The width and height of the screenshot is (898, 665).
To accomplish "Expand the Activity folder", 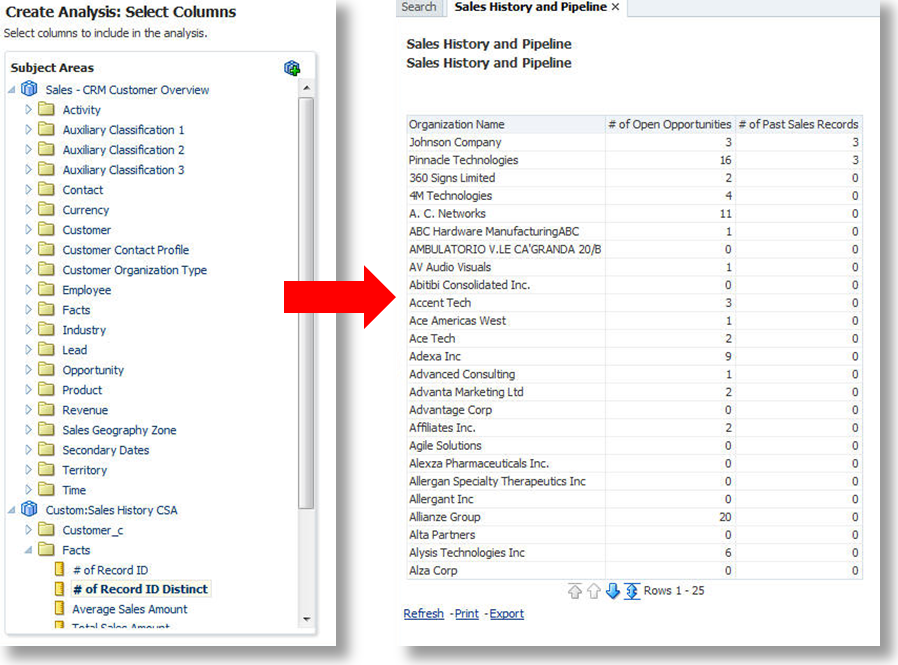I will [x=29, y=110].
